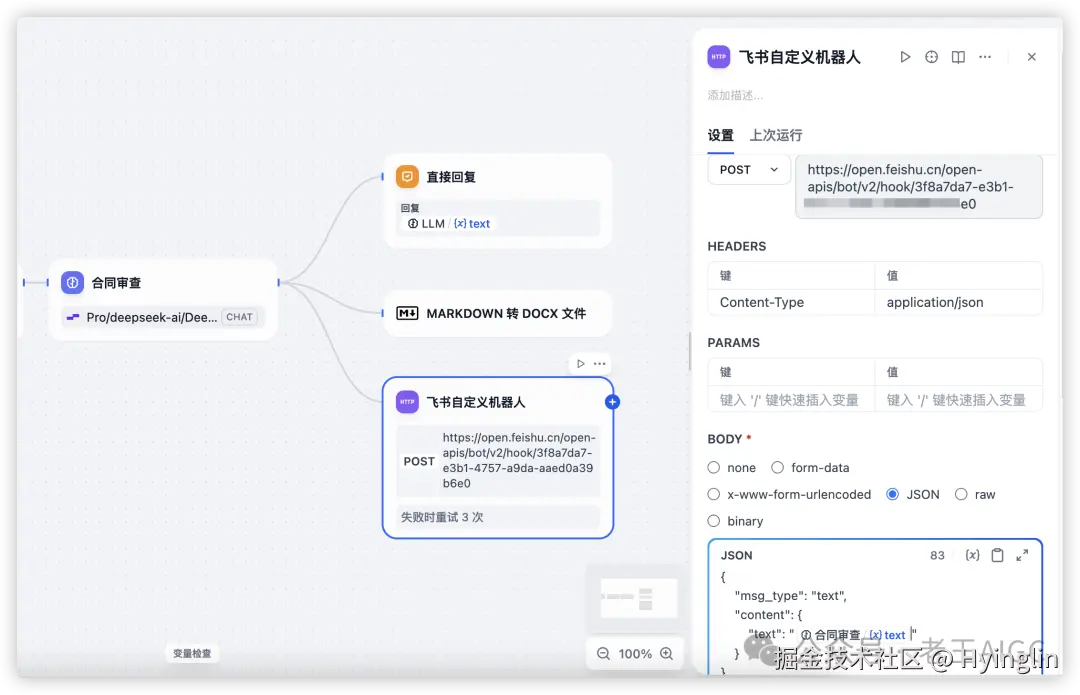
Task: Click the 合同审查 node LLM icon
Action: point(72,282)
